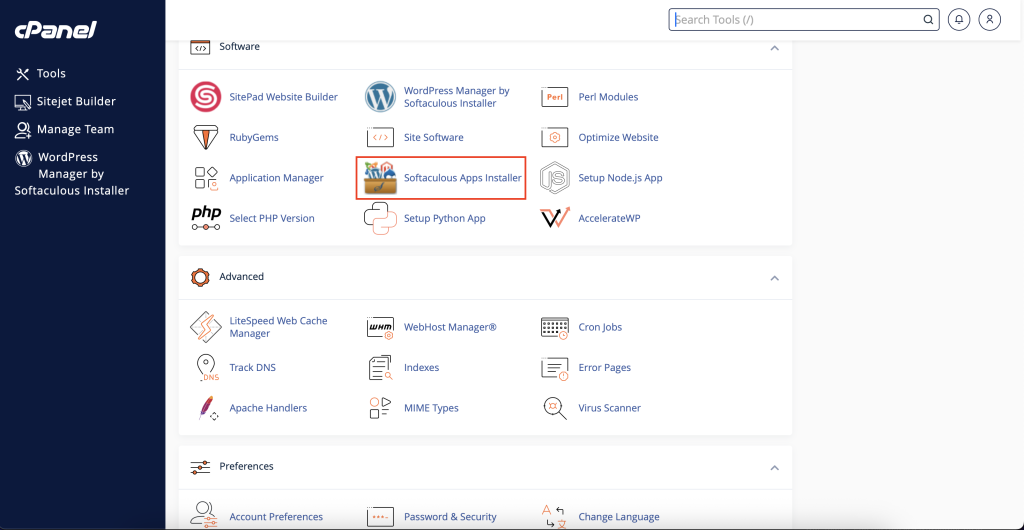Image resolution: width=1024 pixels, height=530 pixels.
Task: Open the user account icon
Action: point(989,20)
